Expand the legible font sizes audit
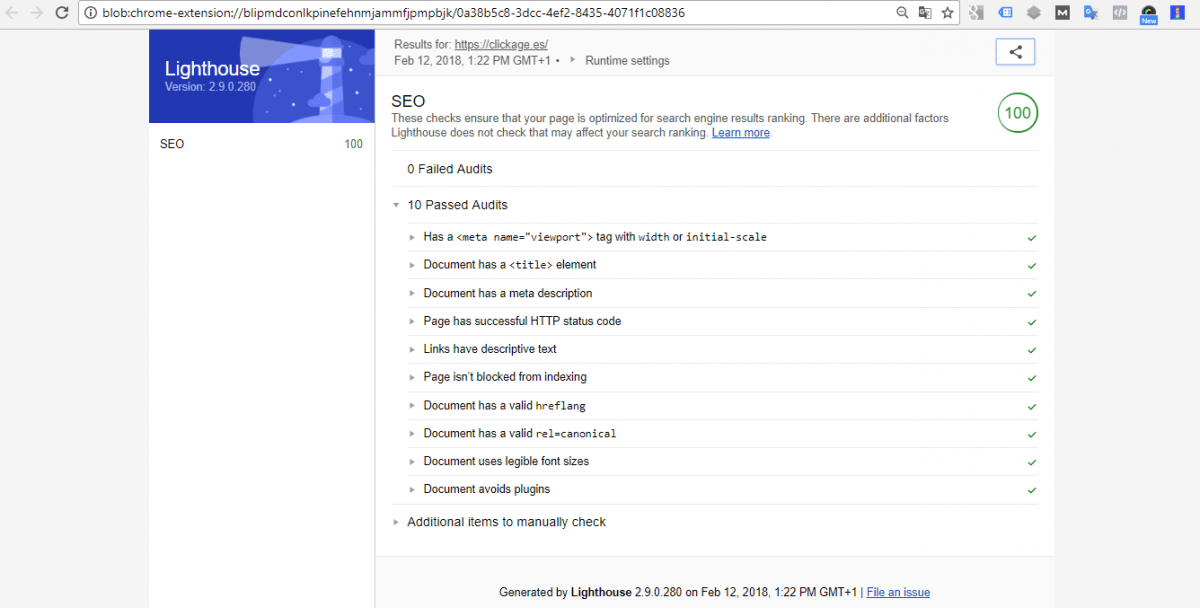Screen dimensions: 1200x616 pos(506,461)
